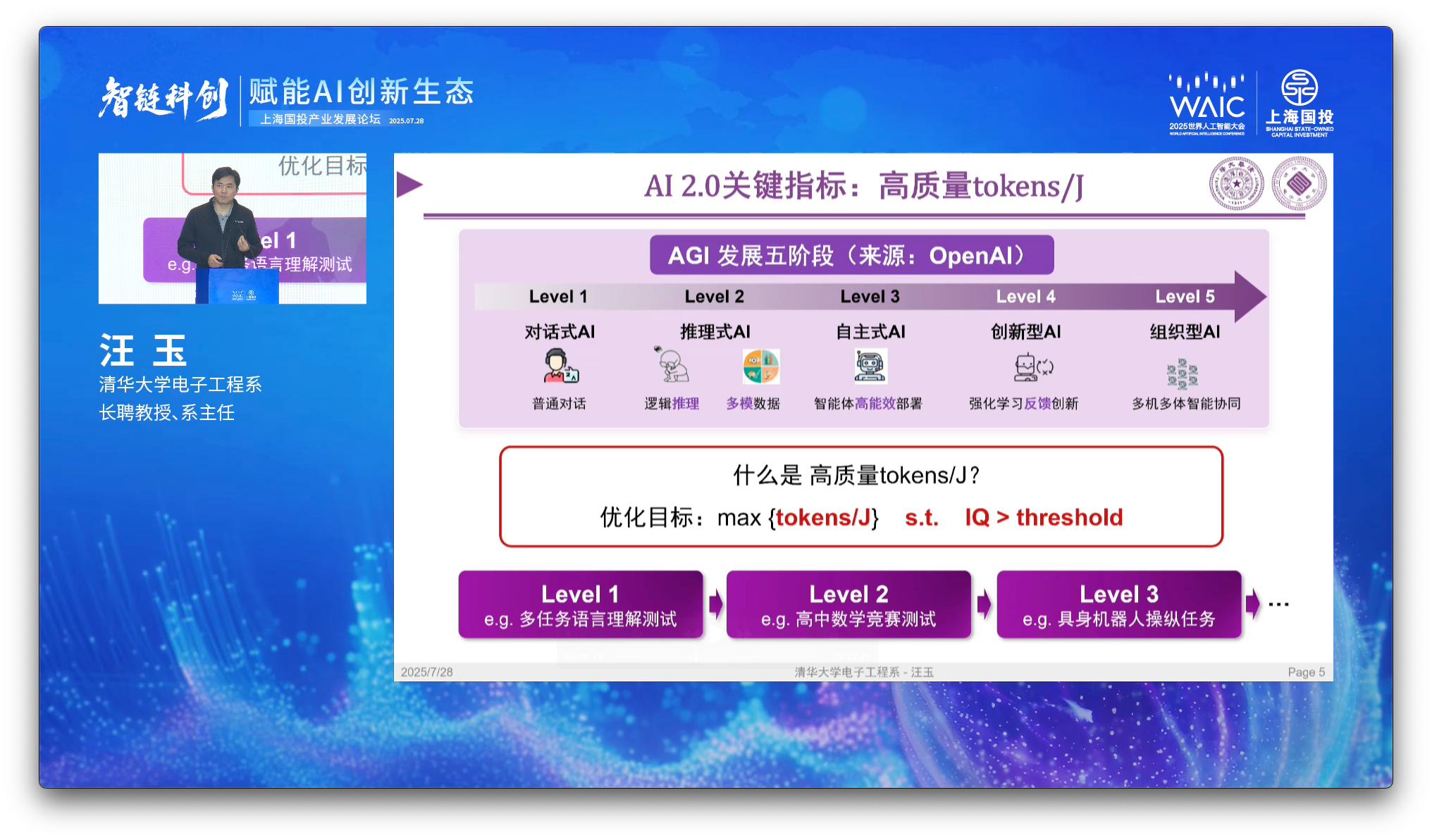The image size is (1432, 840).
Task: Click the round Tsinghua University seal
Action: [x=1236, y=184]
